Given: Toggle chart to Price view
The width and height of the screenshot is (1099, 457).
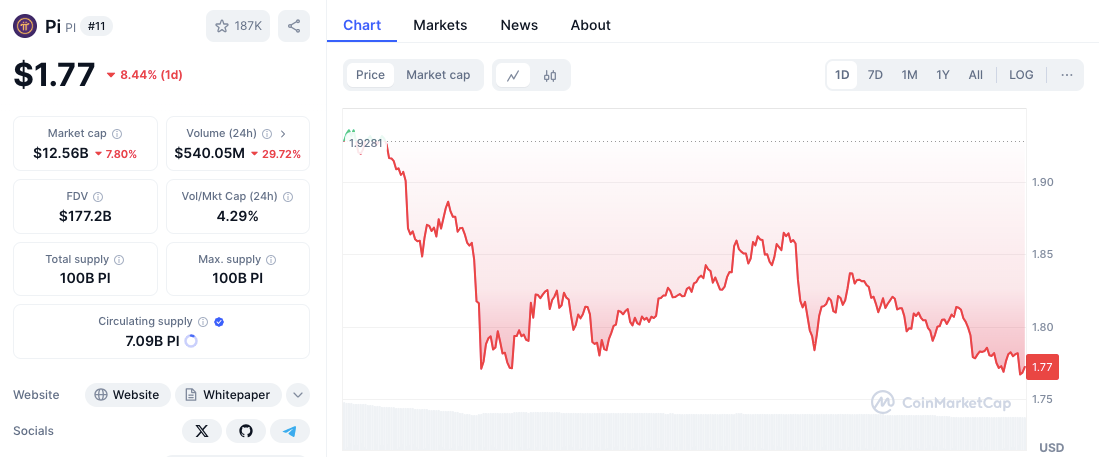Looking at the screenshot, I should coord(370,75).
